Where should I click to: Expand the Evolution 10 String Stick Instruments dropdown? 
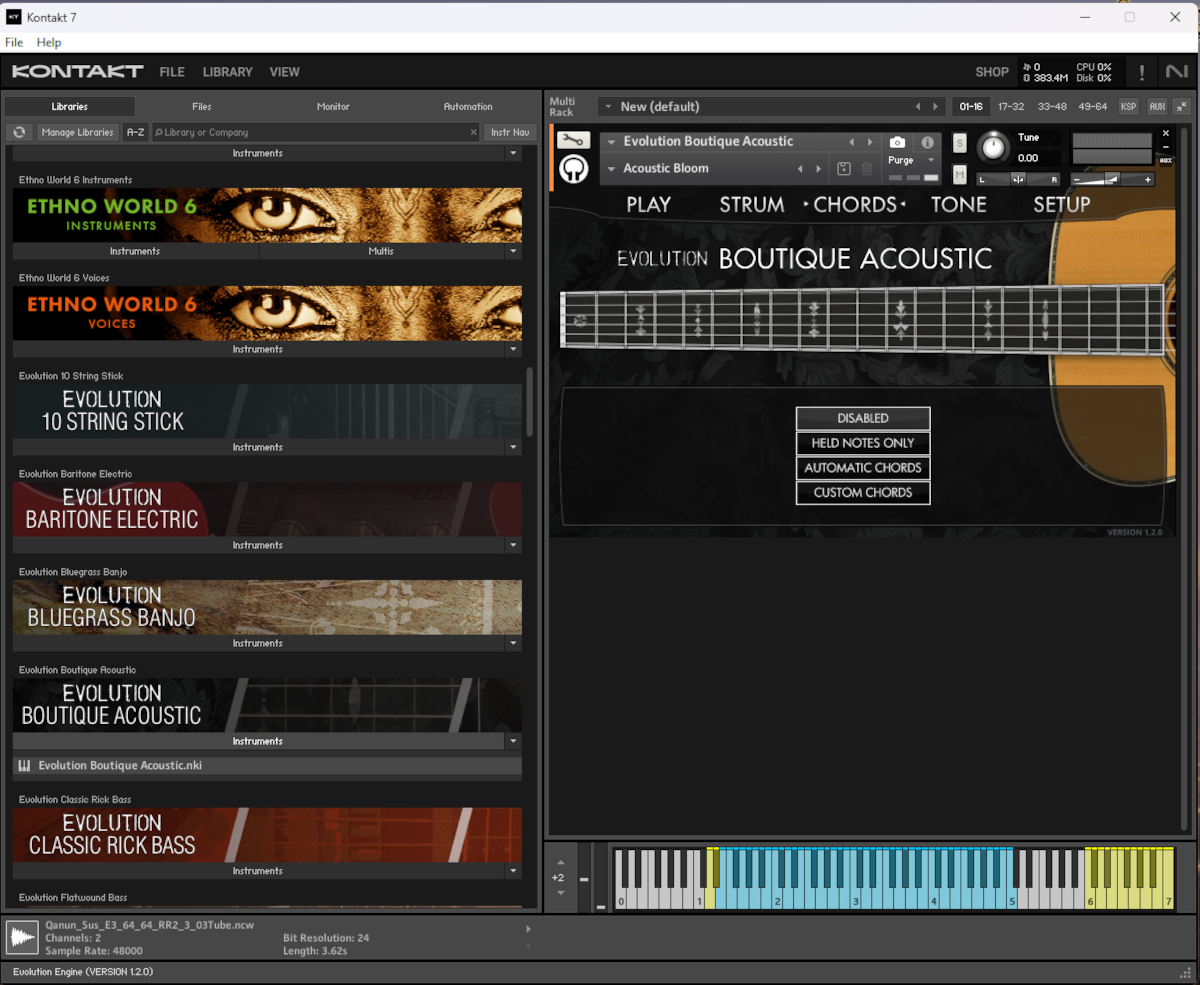[513, 448]
